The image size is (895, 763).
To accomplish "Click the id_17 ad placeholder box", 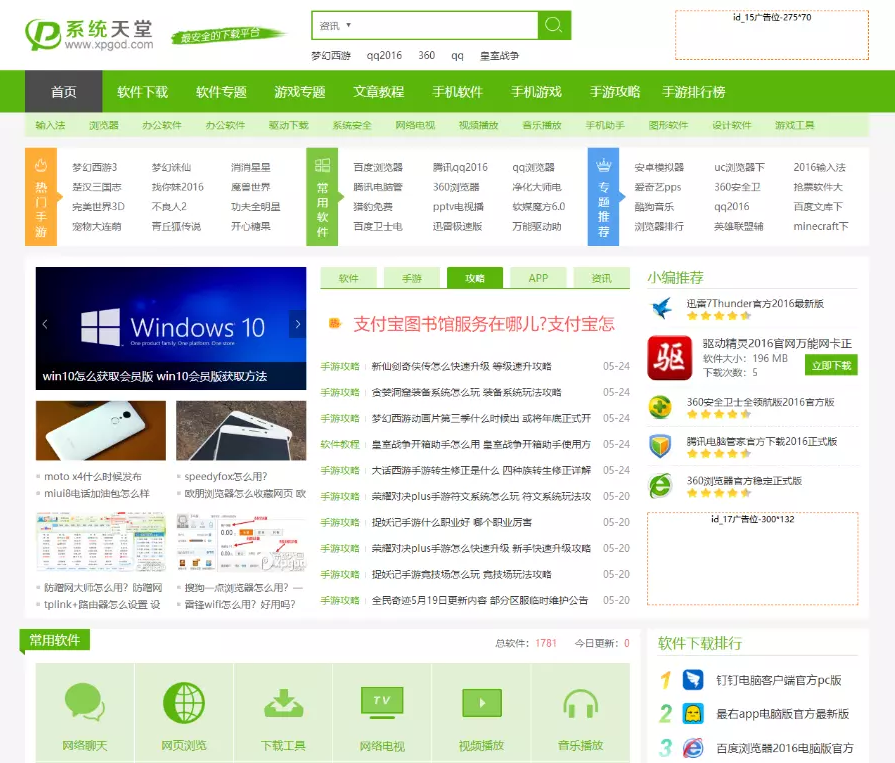I will [752, 559].
